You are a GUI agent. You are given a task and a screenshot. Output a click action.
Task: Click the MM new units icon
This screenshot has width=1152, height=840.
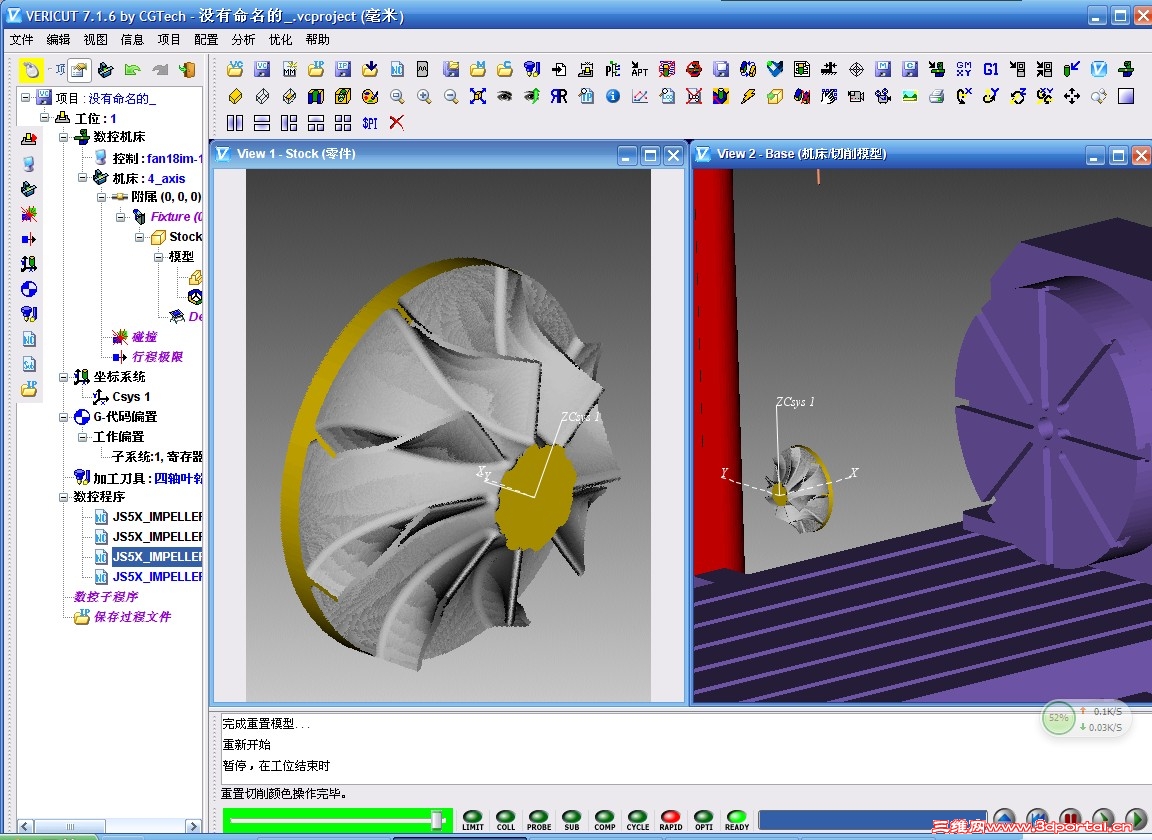289,69
